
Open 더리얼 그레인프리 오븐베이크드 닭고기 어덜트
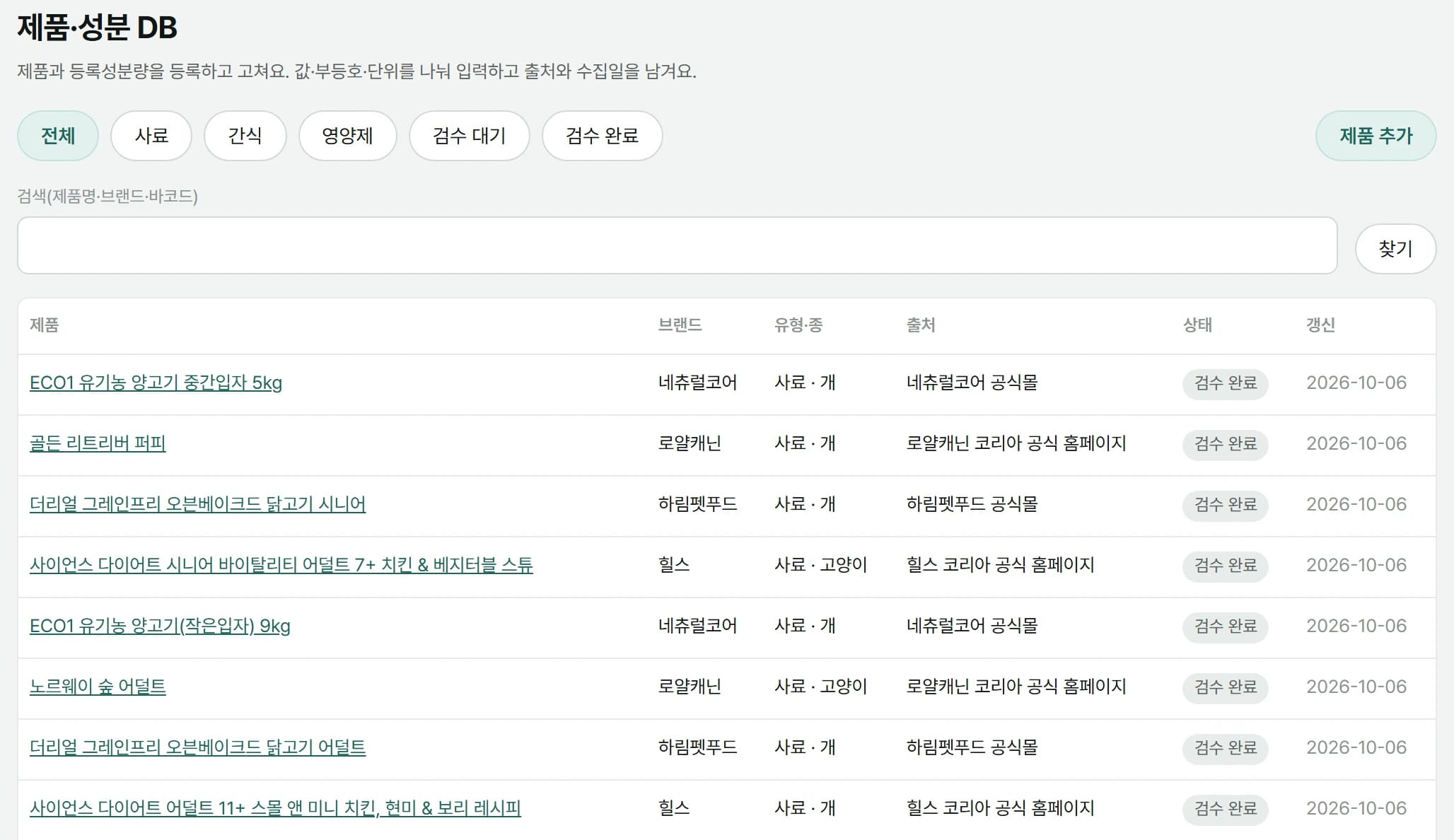click(x=197, y=747)
